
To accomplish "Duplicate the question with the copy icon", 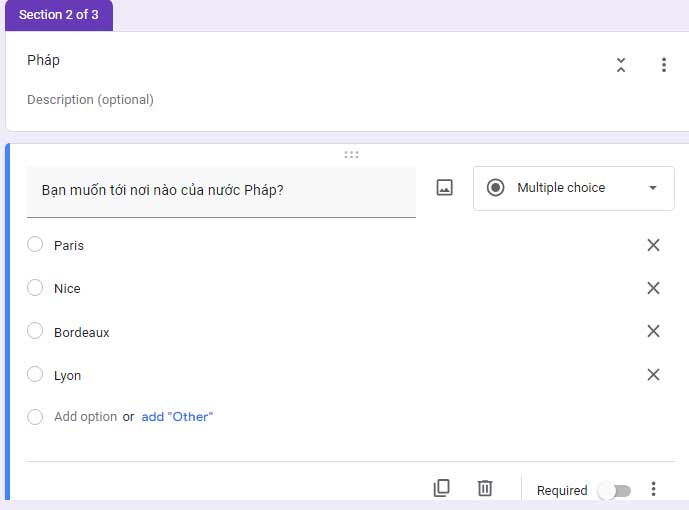I will (442, 488).
